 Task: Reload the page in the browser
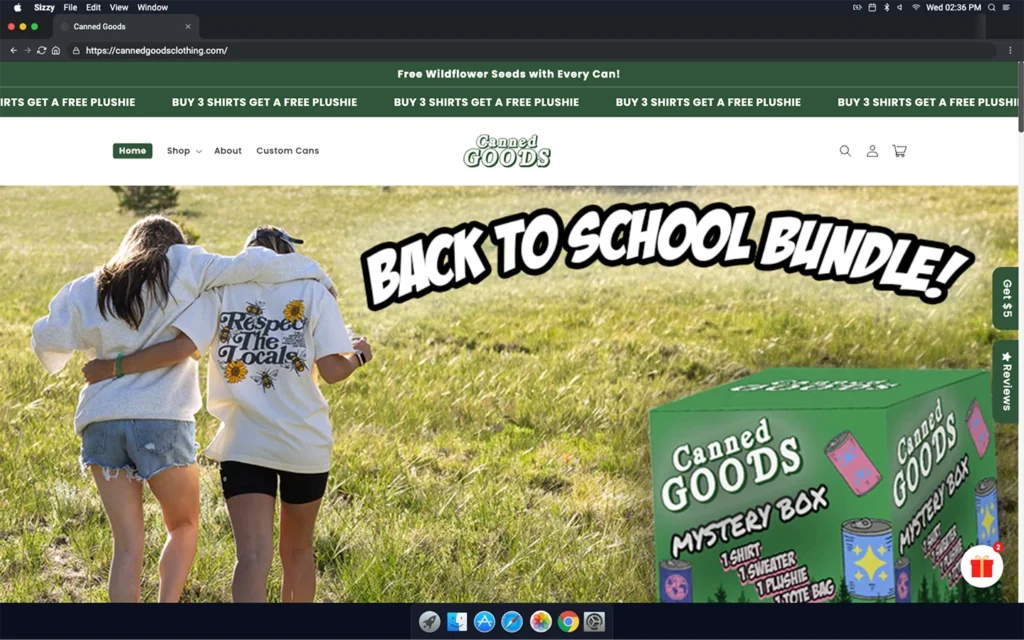41,50
